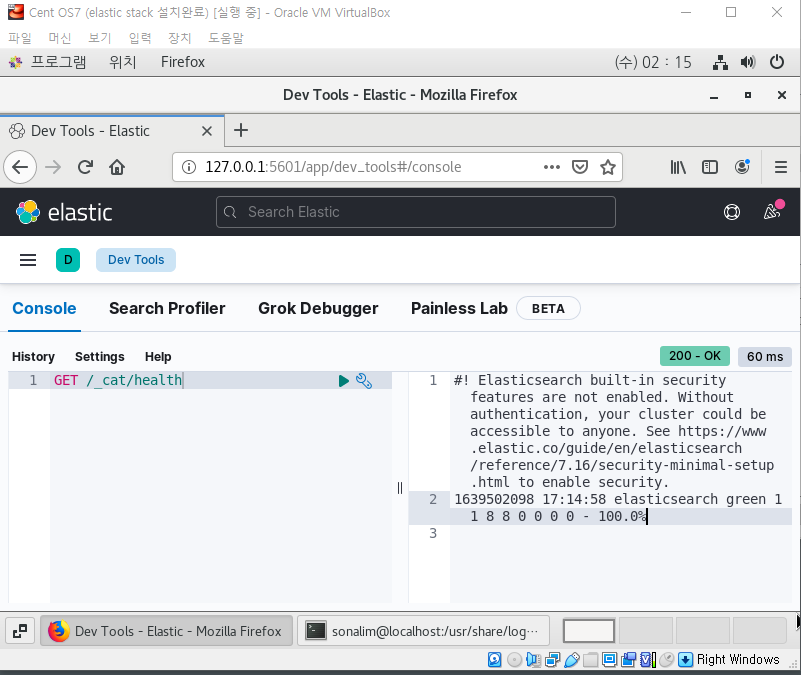
Task: Focus the Search Elastic field
Action: coord(416,212)
